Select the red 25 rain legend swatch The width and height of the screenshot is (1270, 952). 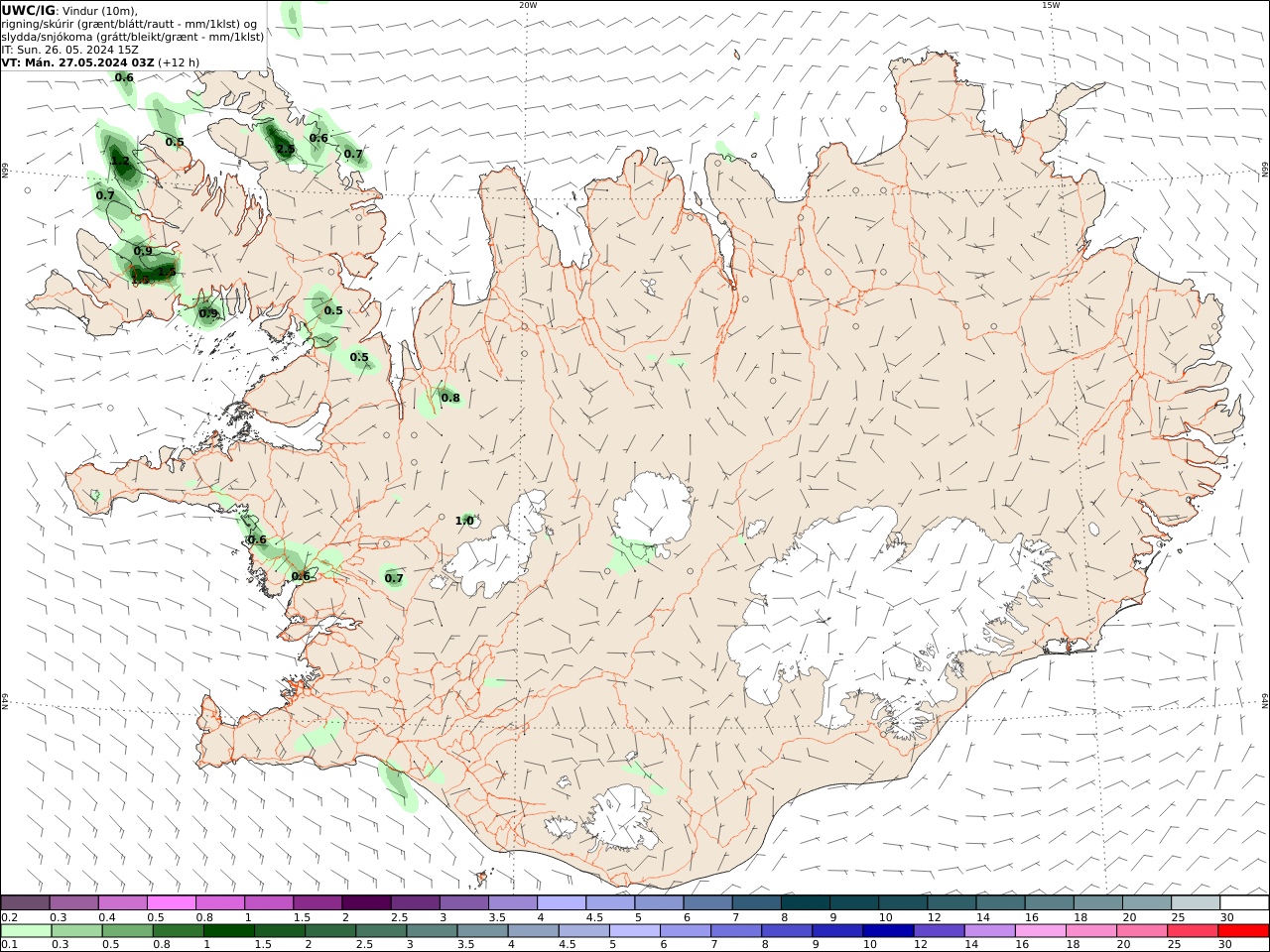tap(1193, 931)
